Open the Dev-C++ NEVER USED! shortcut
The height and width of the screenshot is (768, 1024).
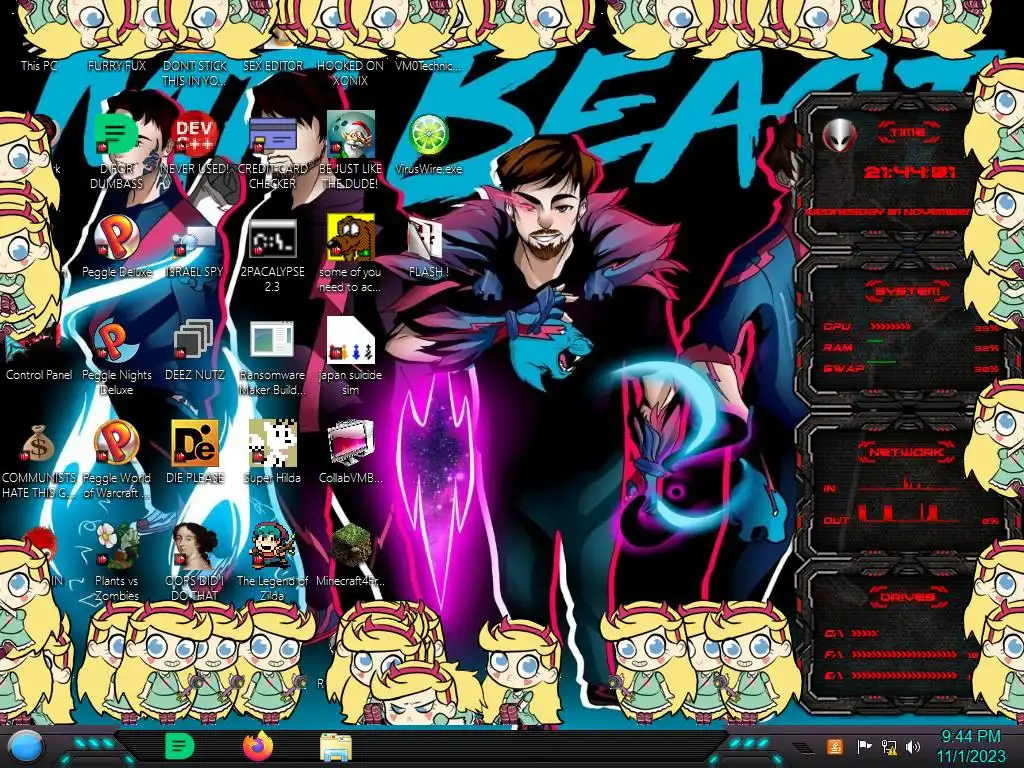click(195, 135)
